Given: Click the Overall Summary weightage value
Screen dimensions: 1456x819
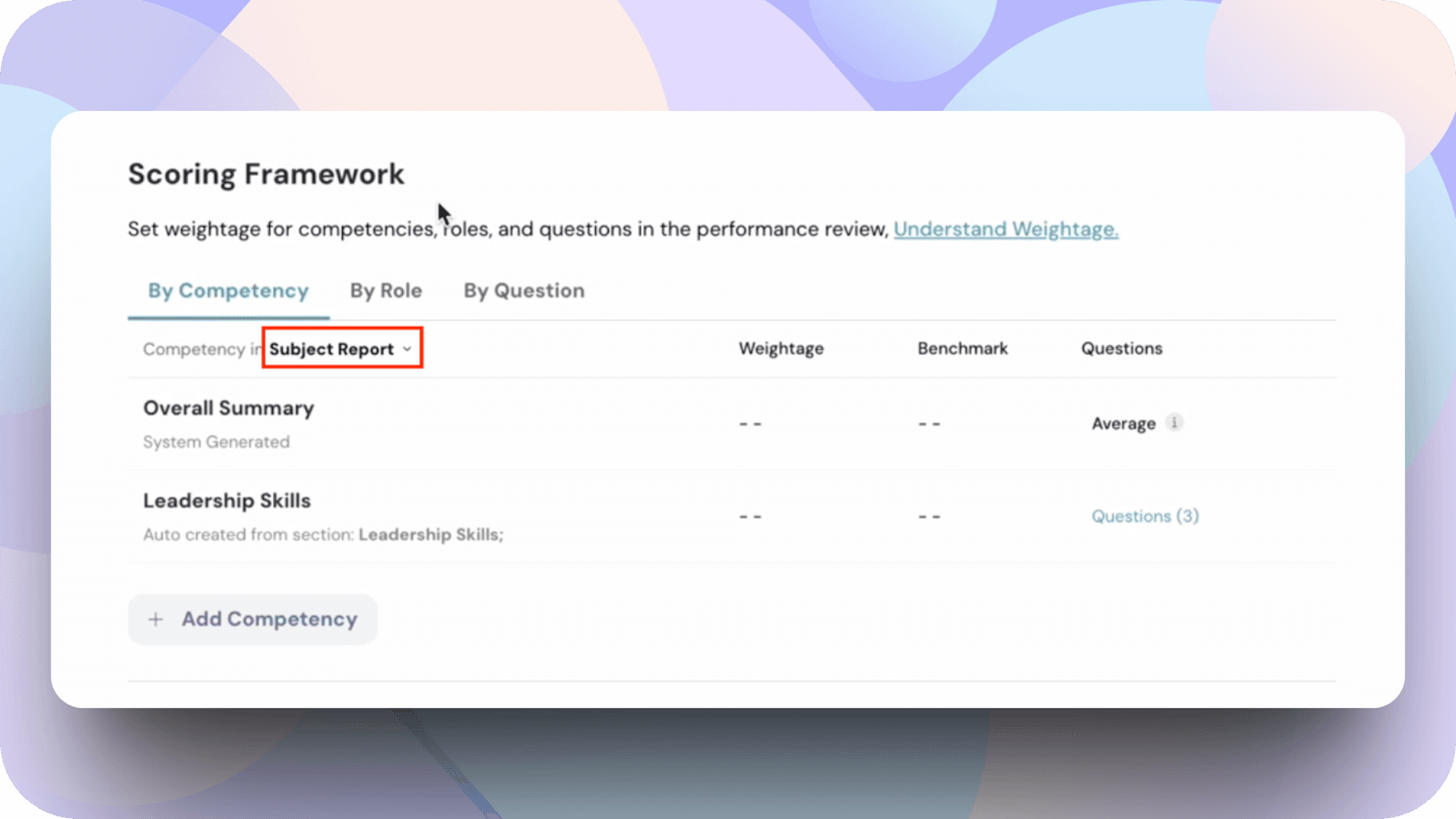Looking at the screenshot, I should coord(750,424).
